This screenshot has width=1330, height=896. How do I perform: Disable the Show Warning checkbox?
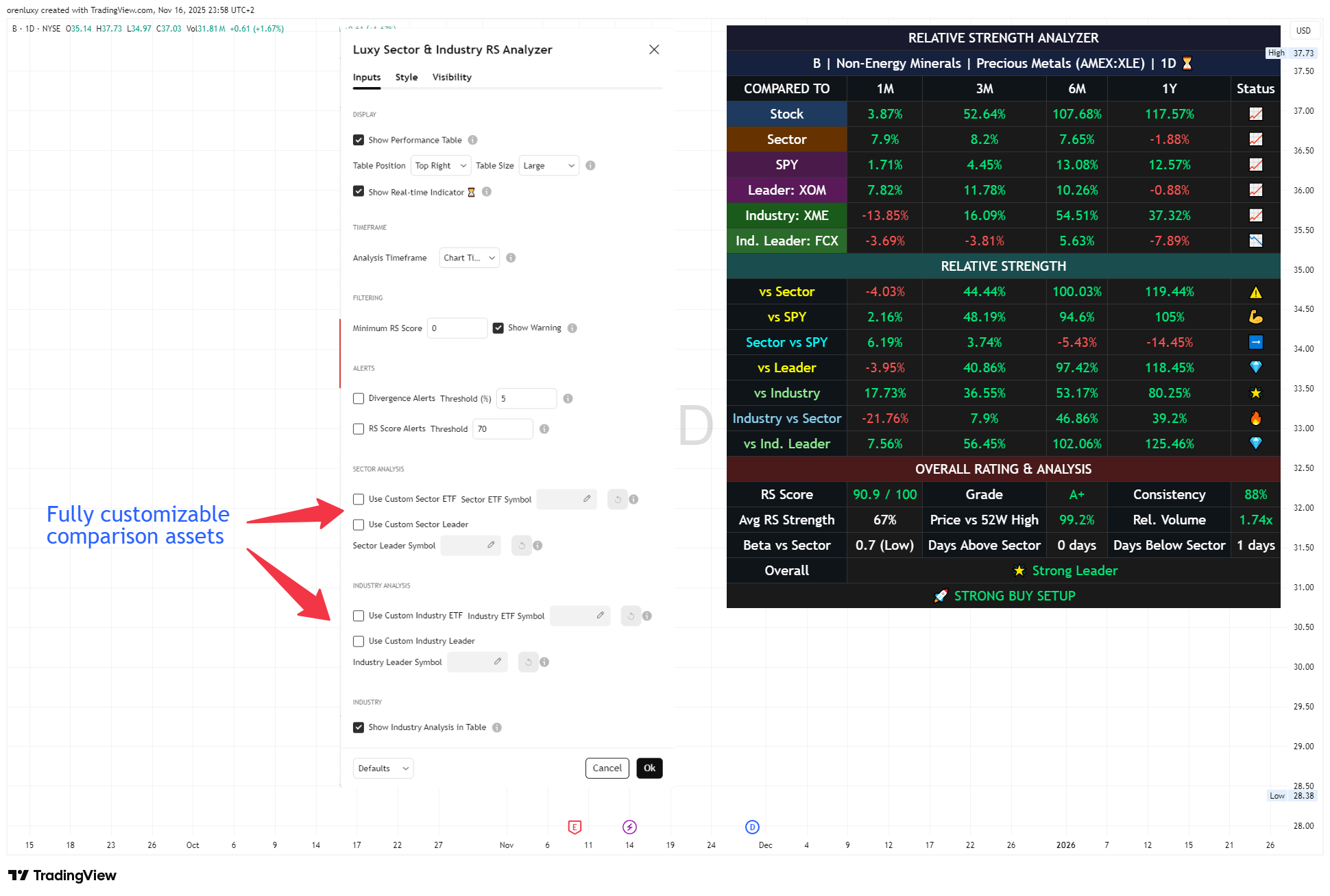[x=498, y=328]
